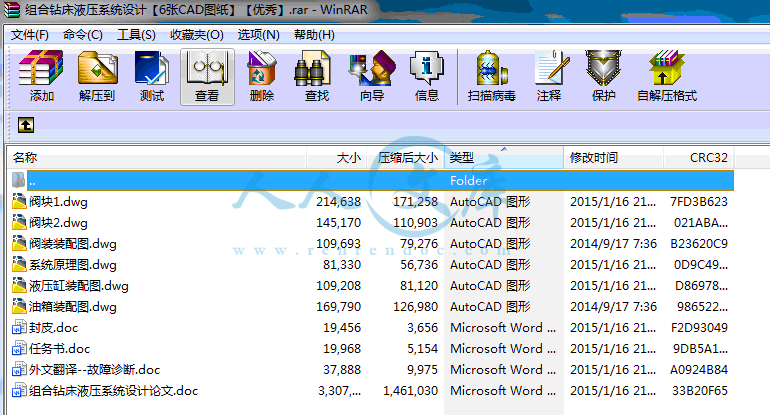Click size value 37,888
Image resolution: width=770 pixels, height=415 pixels.
pyautogui.click(x=342, y=370)
